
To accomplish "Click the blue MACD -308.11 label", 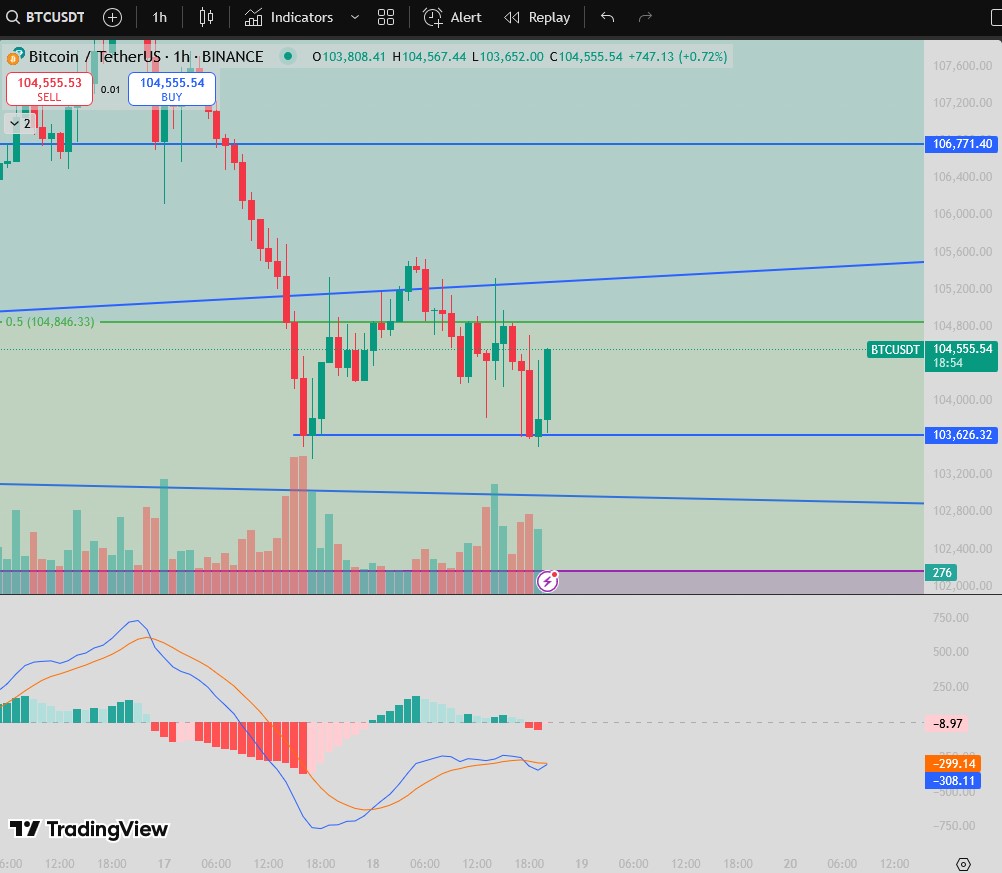I will pyautogui.click(x=953, y=780).
